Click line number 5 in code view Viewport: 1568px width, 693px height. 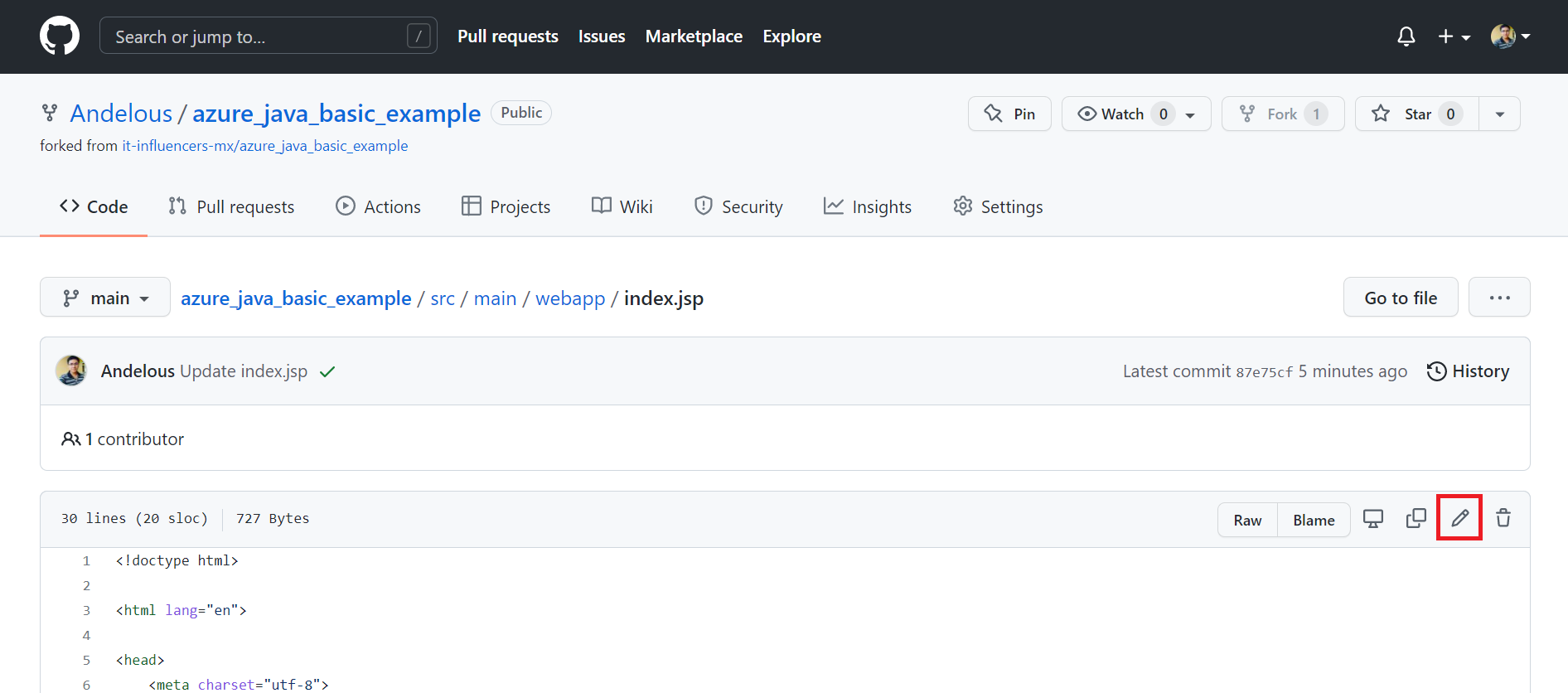[86, 661]
